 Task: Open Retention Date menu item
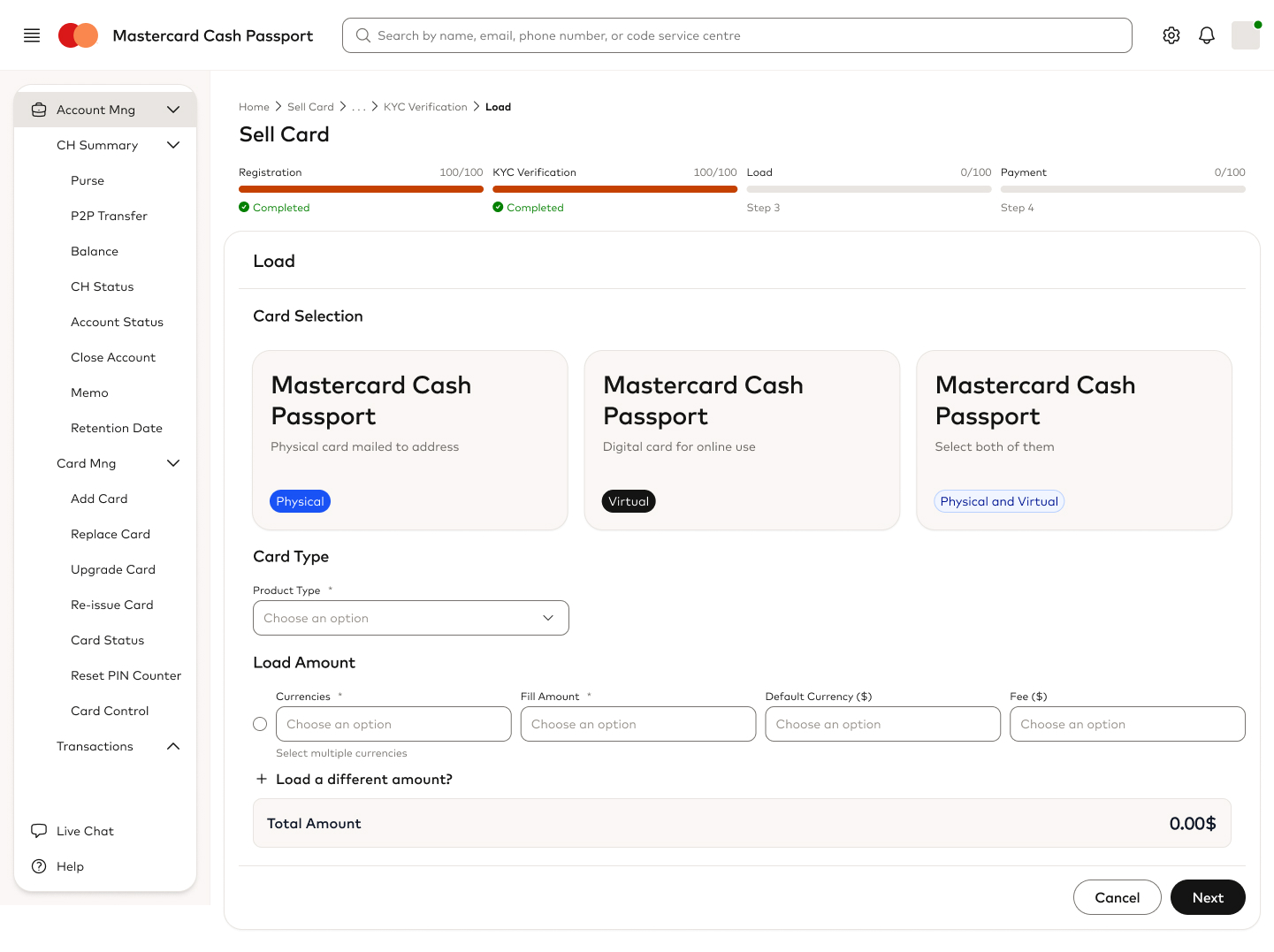[x=117, y=428]
